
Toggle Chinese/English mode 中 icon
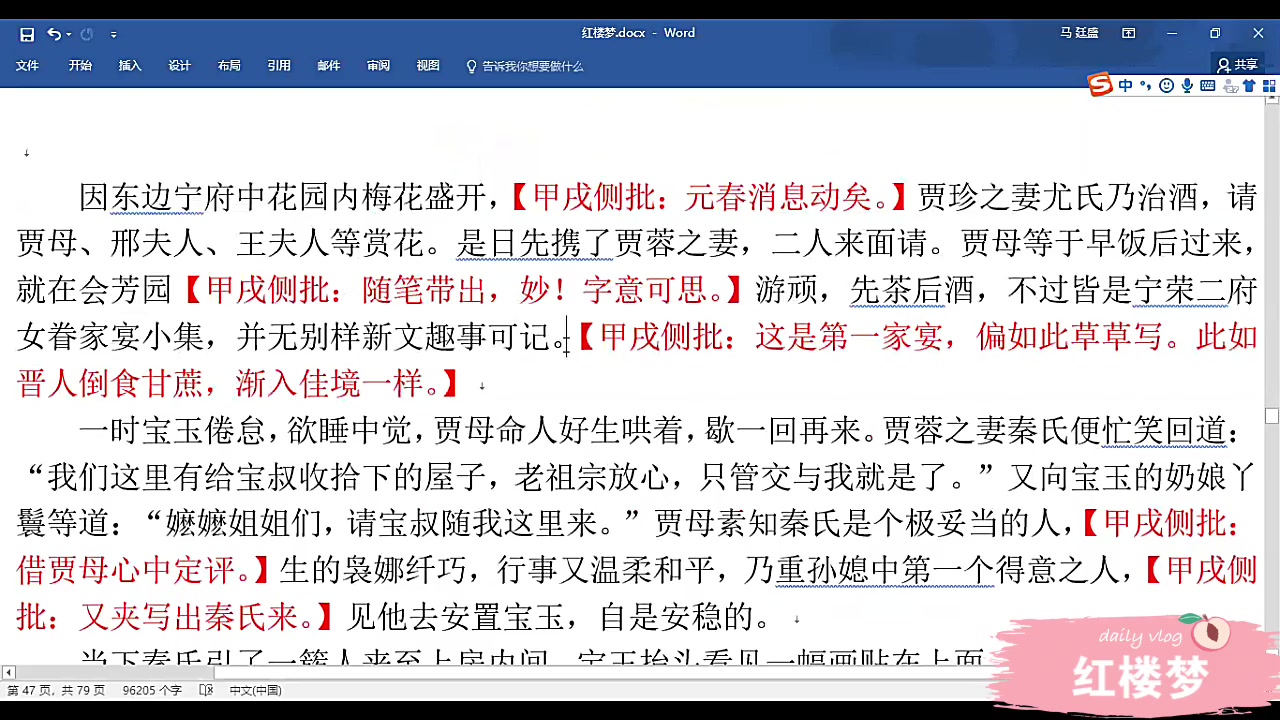click(x=1126, y=86)
